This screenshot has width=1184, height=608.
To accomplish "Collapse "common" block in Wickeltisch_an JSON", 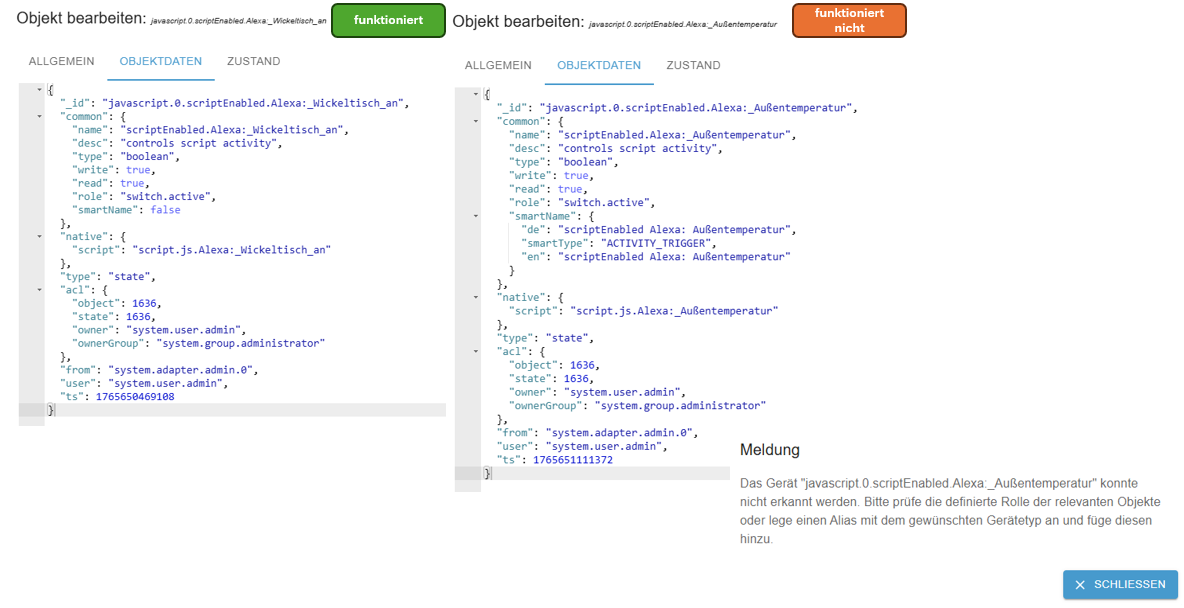I will pos(39,116).
